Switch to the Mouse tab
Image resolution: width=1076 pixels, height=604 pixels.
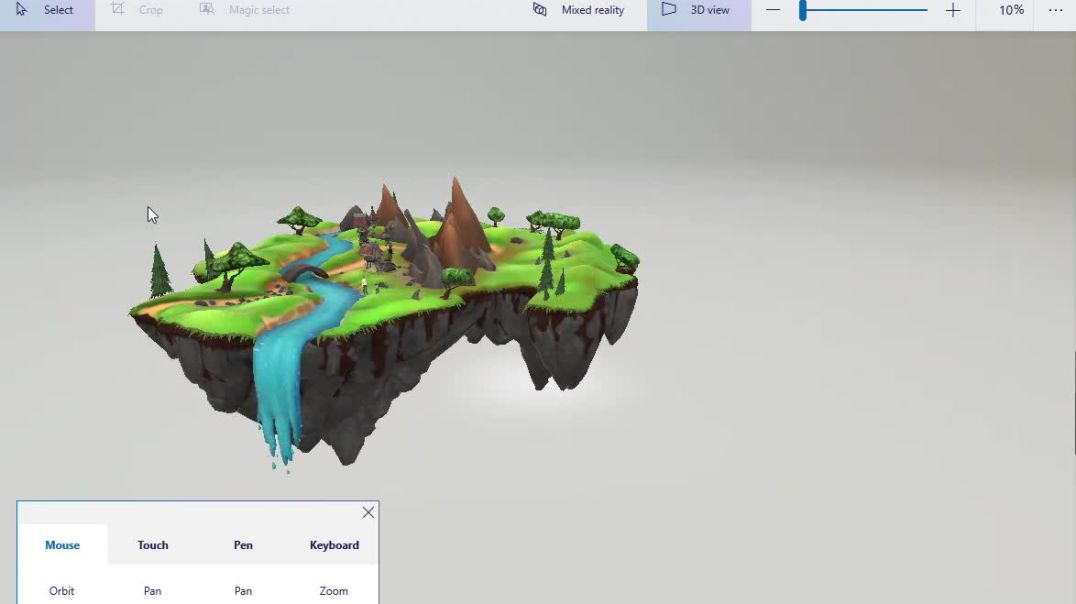click(x=62, y=545)
